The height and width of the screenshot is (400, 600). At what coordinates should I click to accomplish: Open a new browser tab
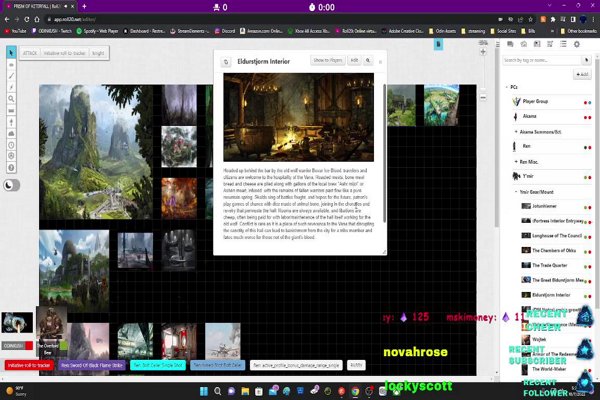[84, 7]
